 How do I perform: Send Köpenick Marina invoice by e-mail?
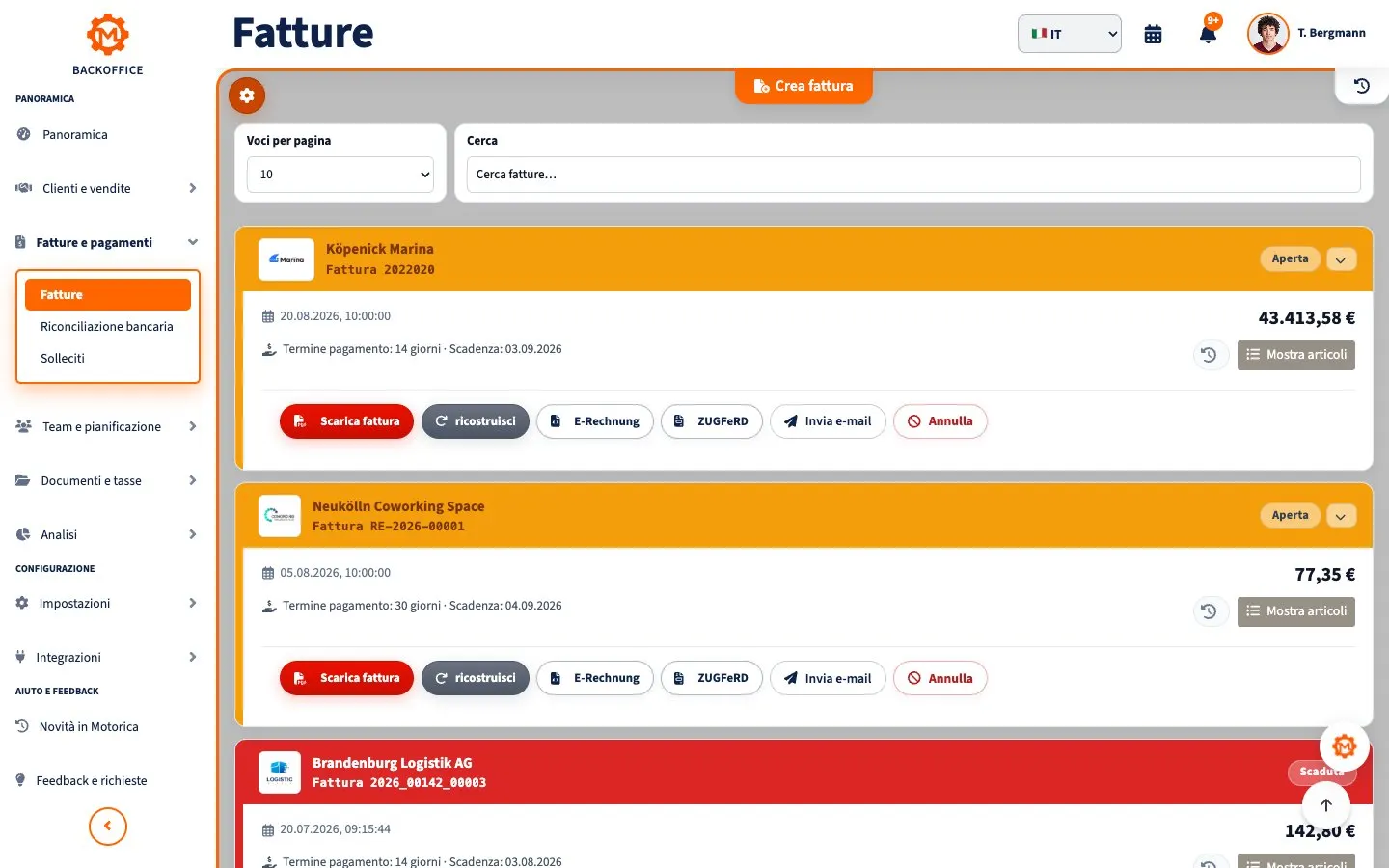pos(828,421)
